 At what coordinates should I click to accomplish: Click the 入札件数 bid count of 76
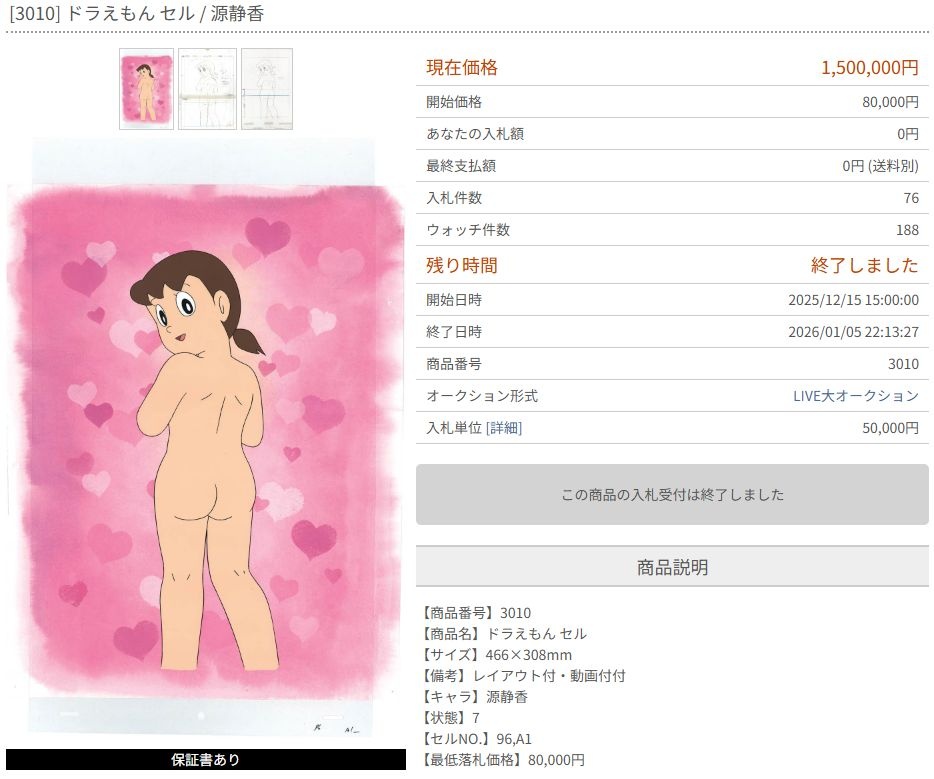point(911,198)
